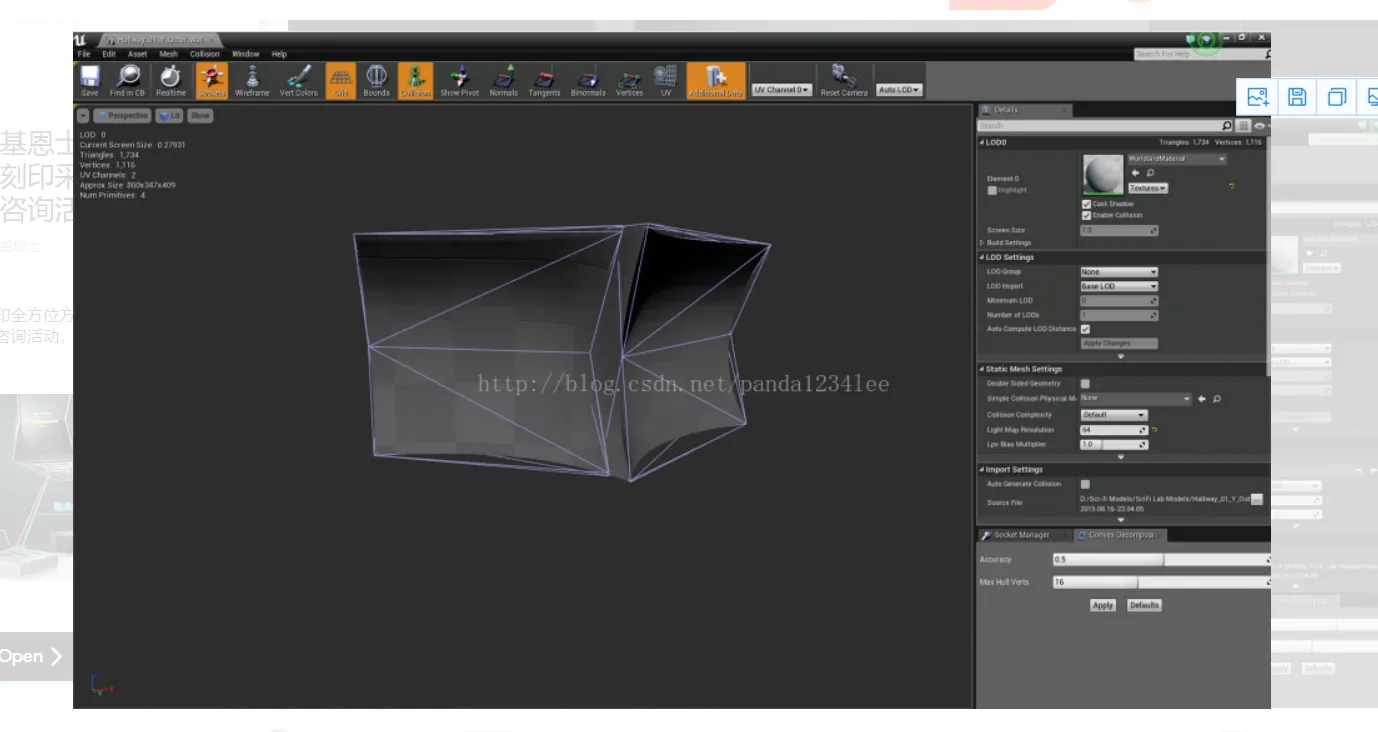Collapse the Import Settings section
The width and height of the screenshot is (1378, 732).
point(981,469)
